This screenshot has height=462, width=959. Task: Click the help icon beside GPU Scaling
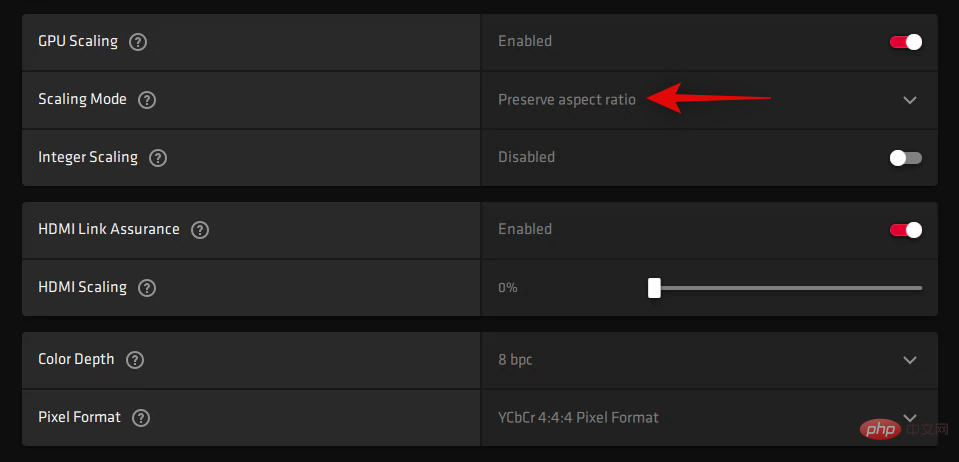coord(139,42)
